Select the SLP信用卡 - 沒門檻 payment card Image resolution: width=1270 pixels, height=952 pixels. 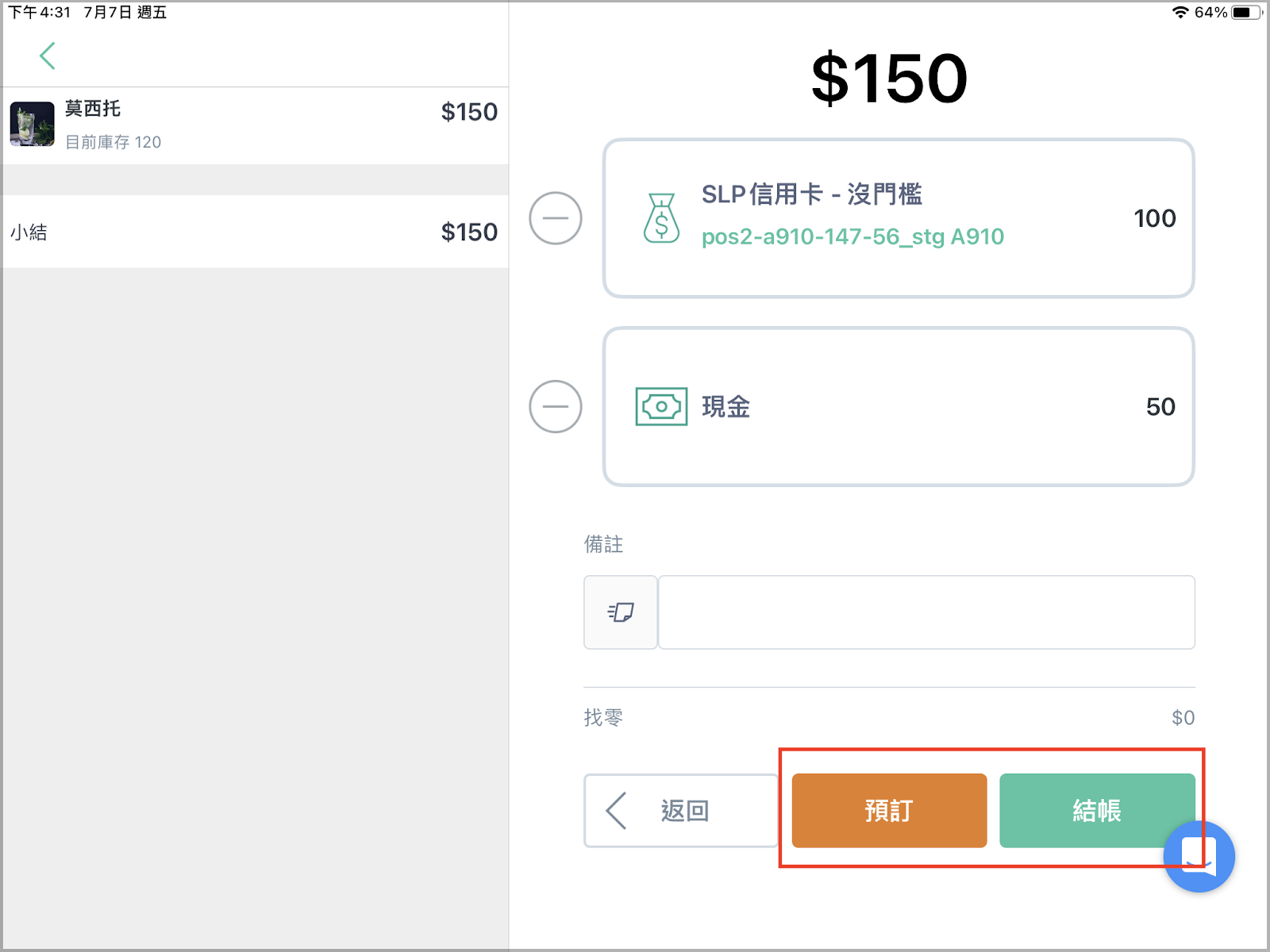point(899,218)
